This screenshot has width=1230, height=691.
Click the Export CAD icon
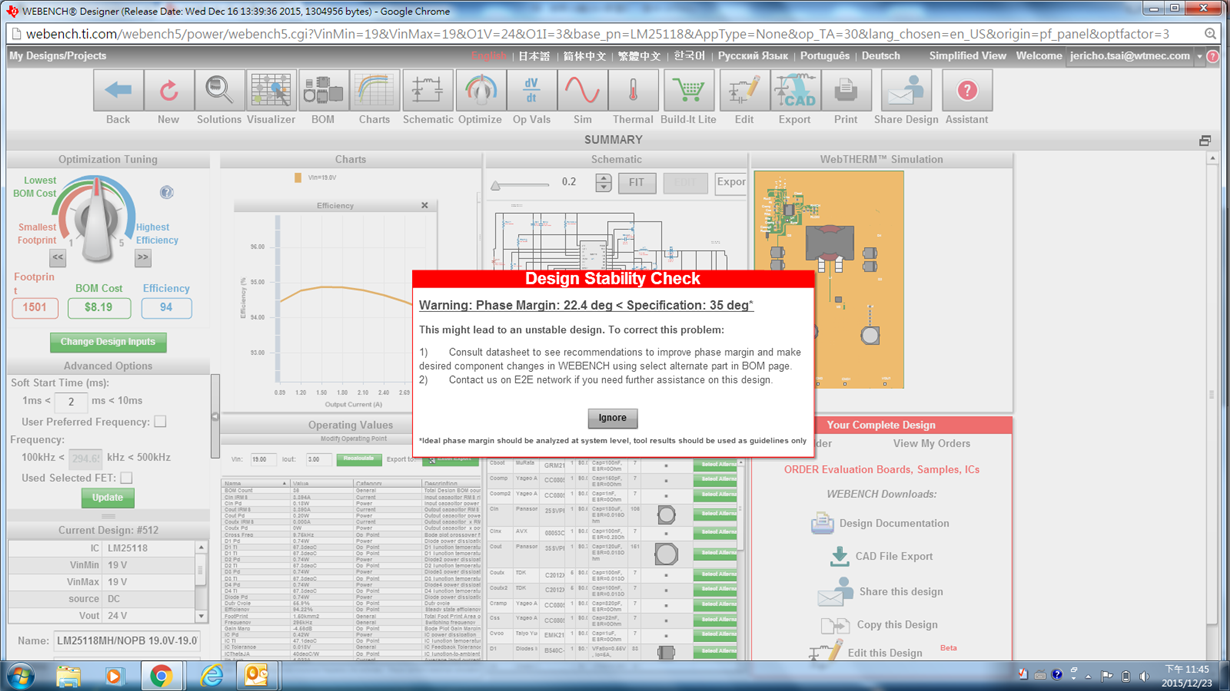795,91
